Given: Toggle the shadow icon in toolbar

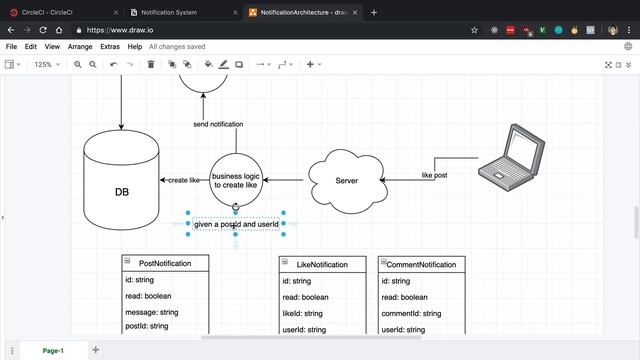Looking at the screenshot, I should (x=239, y=64).
